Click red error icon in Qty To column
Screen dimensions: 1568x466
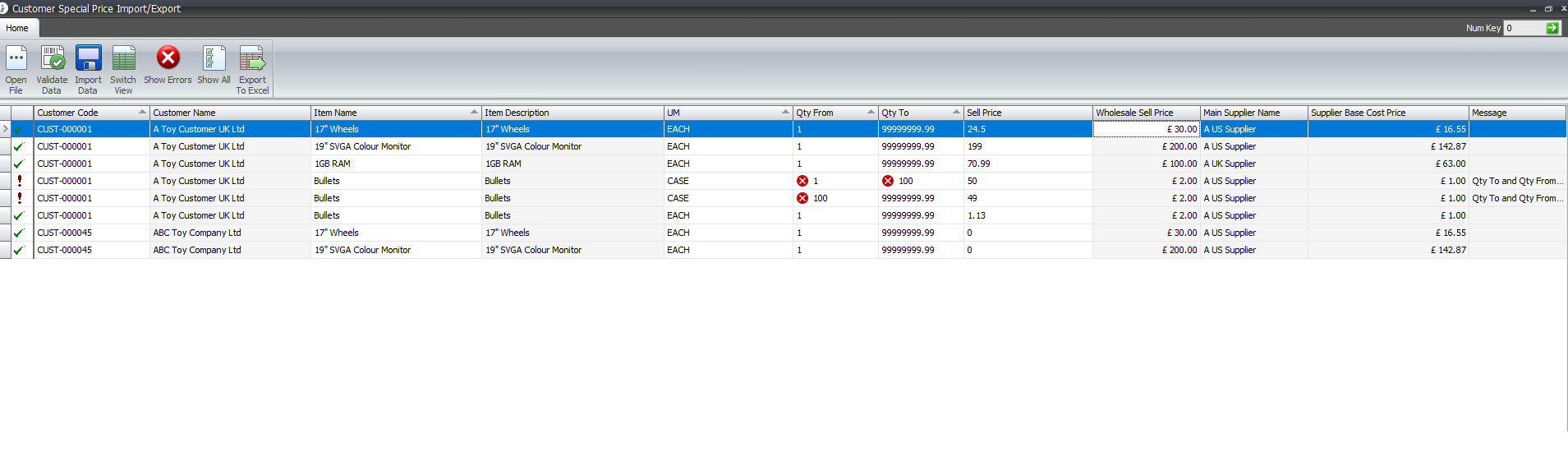[x=888, y=181]
